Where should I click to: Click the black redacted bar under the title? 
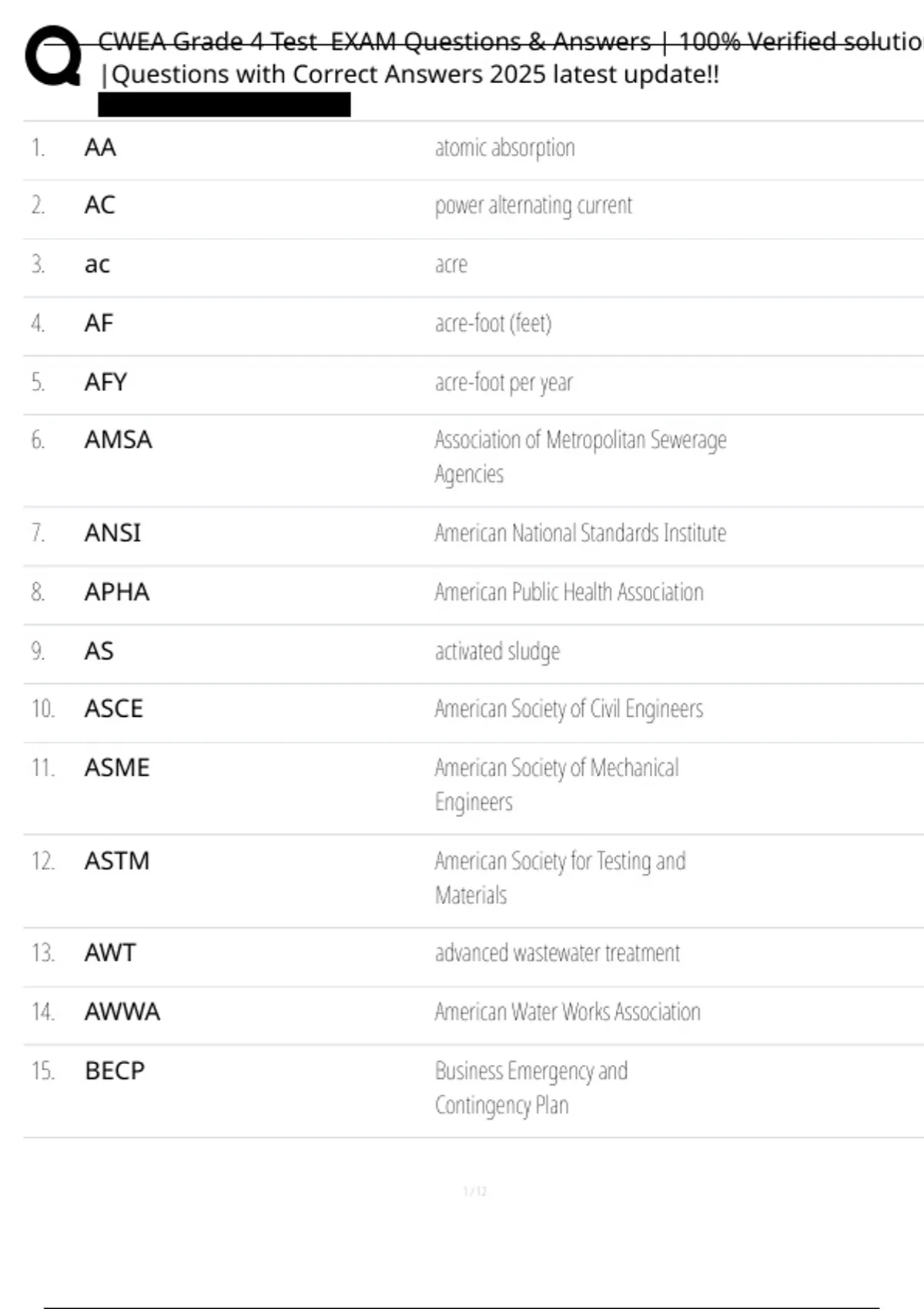(x=224, y=105)
